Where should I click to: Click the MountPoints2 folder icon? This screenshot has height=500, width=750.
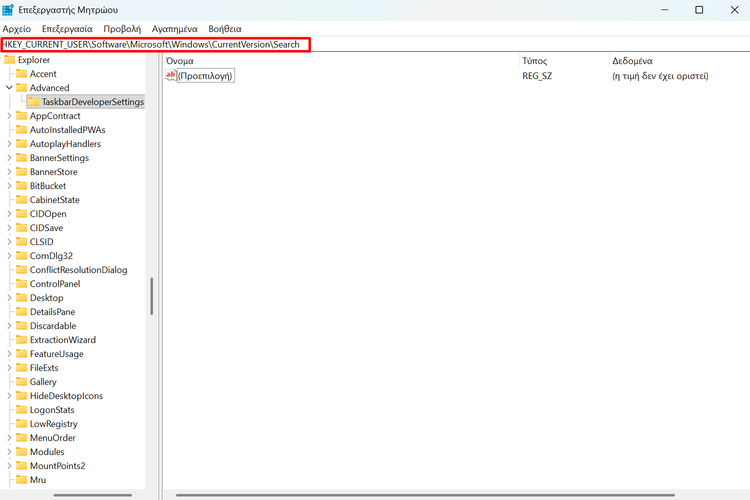pos(21,466)
